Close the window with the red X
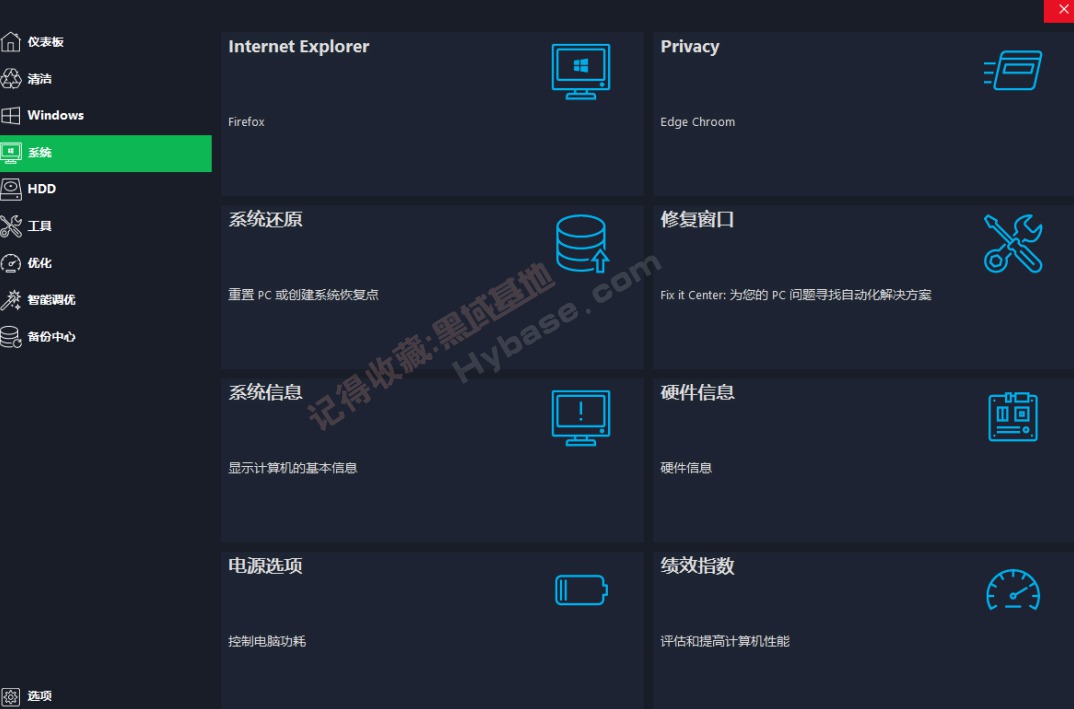This screenshot has height=709, width=1074. coord(1060,10)
